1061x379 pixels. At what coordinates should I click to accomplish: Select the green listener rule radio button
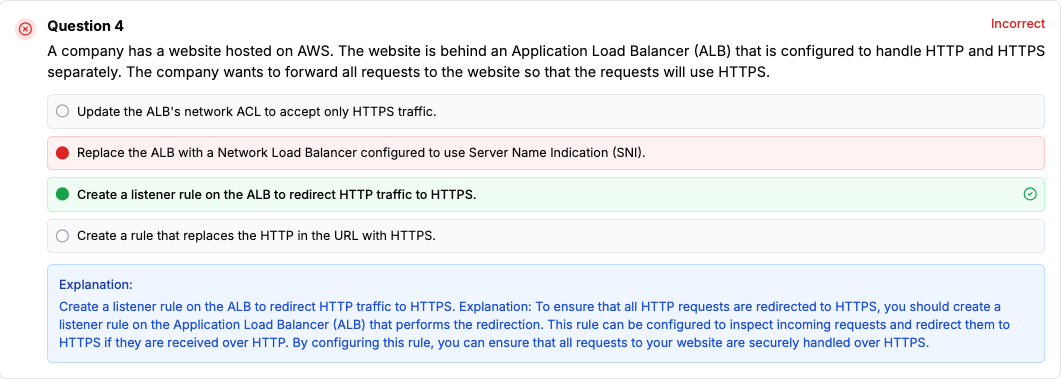point(62,194)
